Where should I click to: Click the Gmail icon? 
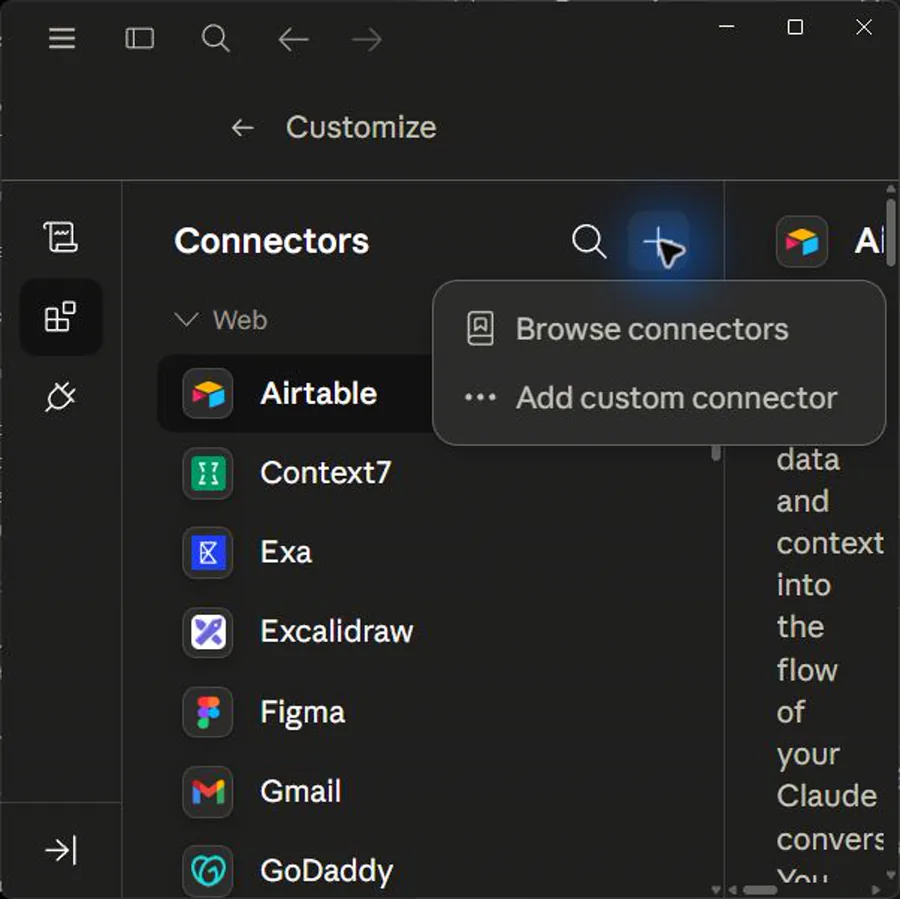208,792
